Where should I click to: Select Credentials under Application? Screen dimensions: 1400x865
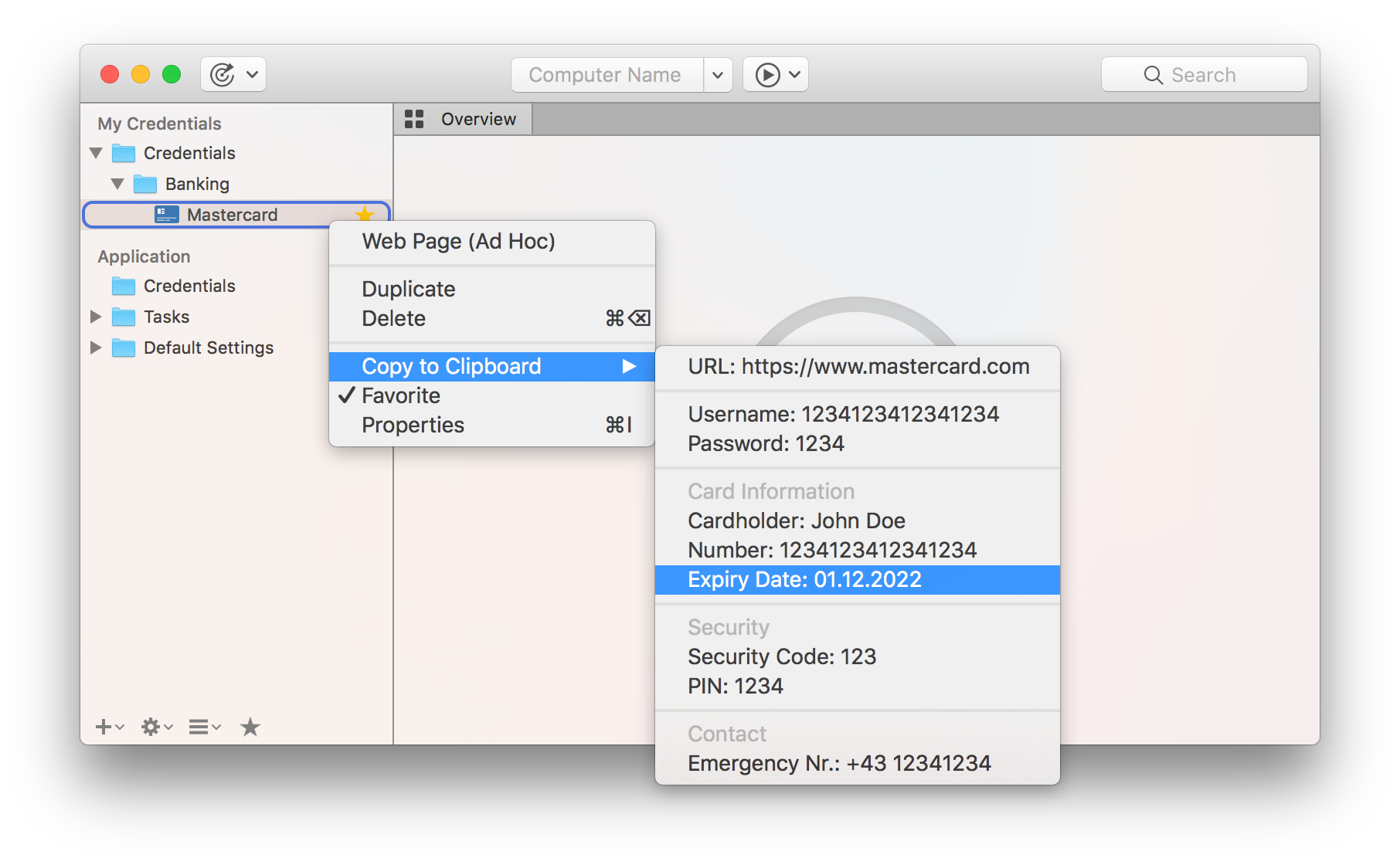pyautogui.click(x=189, y=286)
